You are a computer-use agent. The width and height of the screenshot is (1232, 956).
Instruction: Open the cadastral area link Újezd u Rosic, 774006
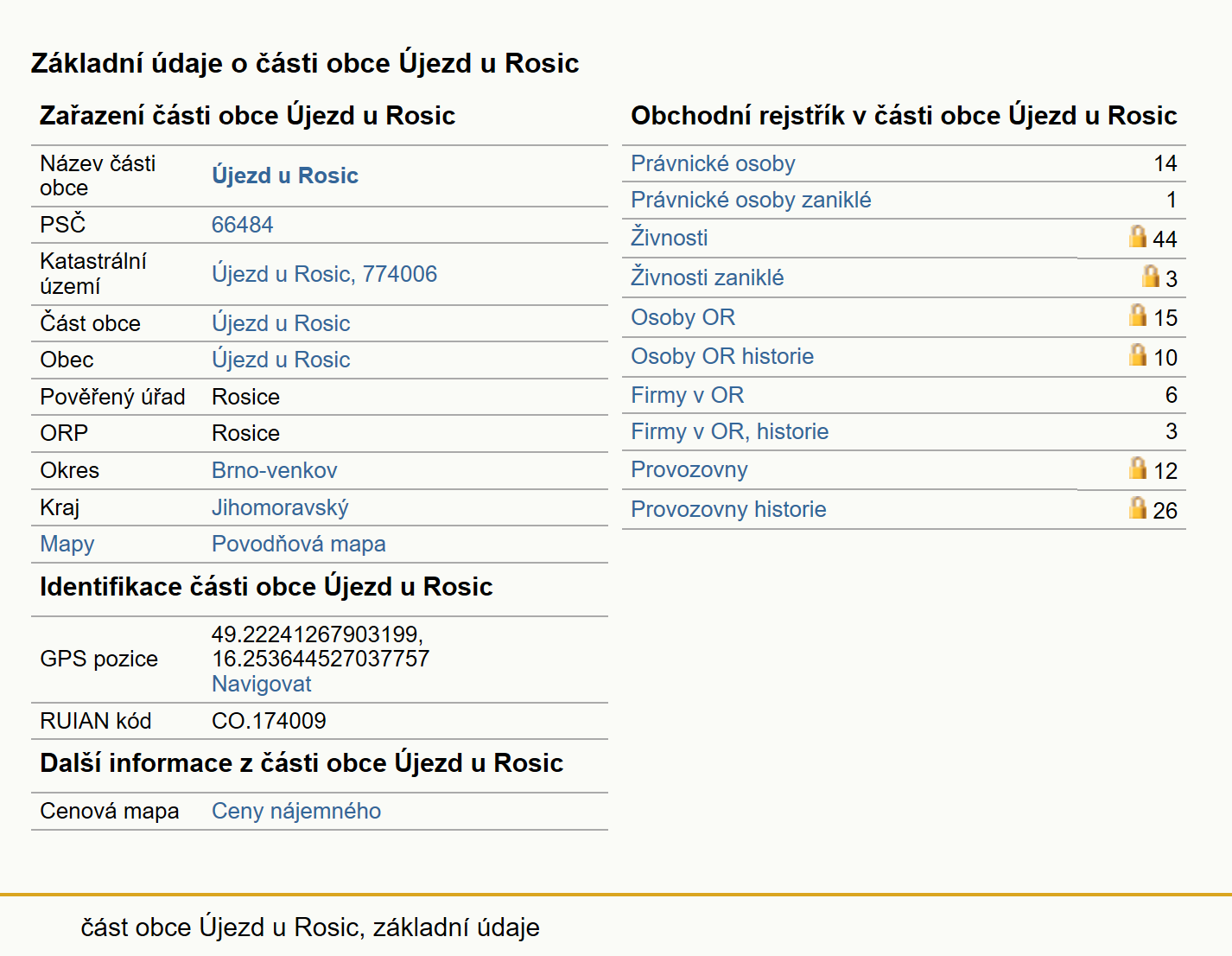(x=324, y=274)
